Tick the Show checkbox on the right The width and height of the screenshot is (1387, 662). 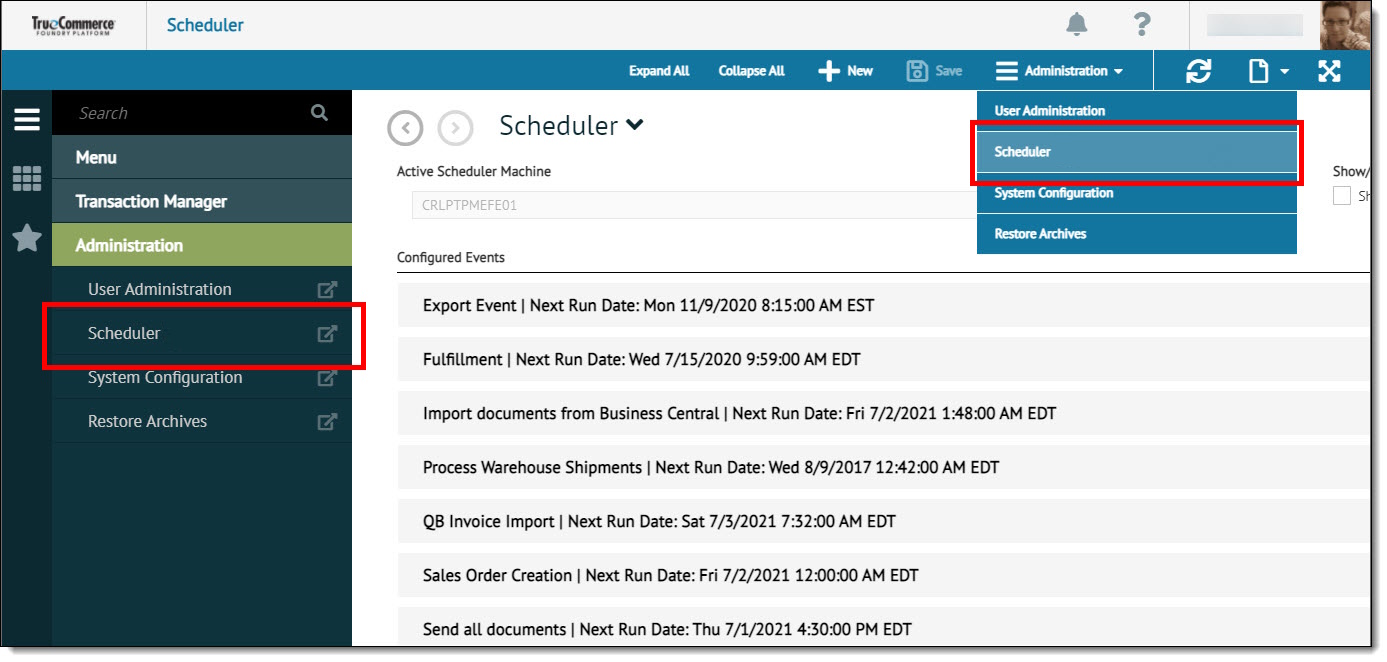tap(1341, 195)
